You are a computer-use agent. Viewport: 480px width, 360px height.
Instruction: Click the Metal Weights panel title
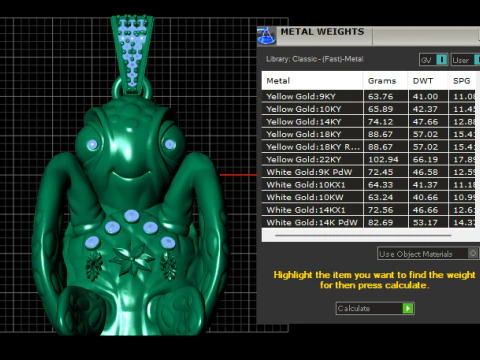[322, 32]
